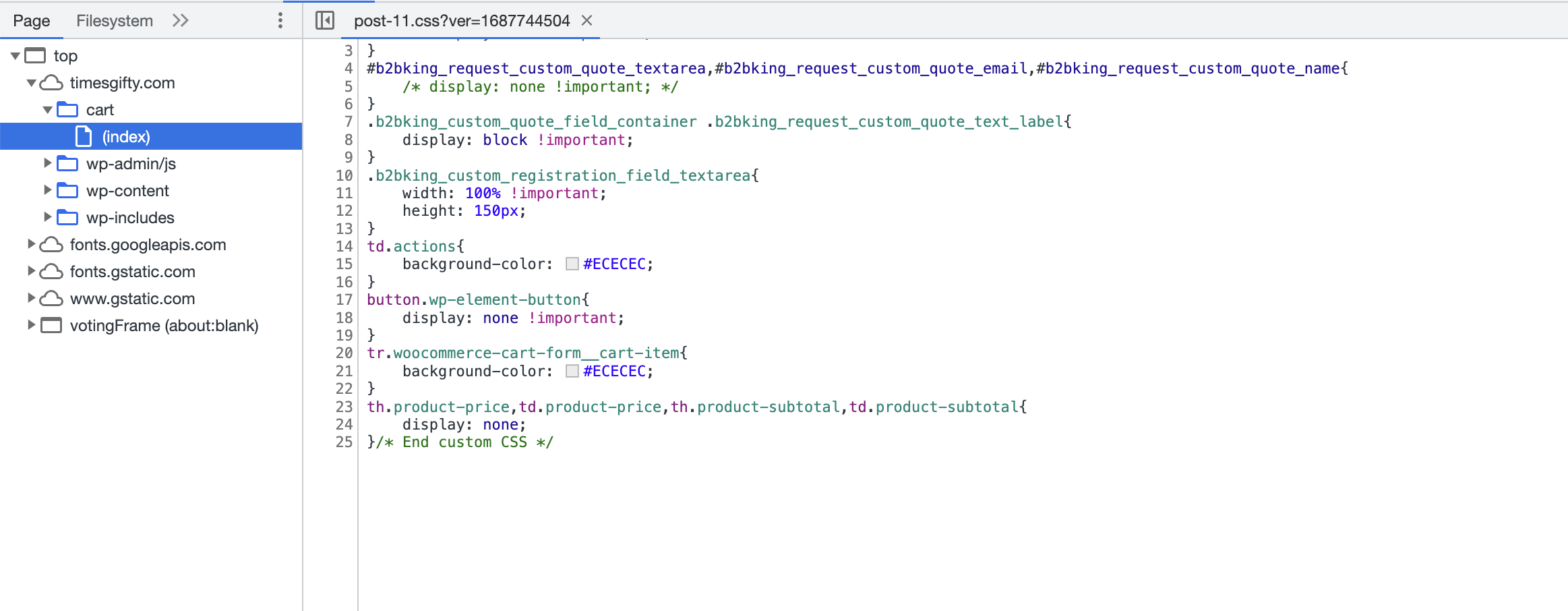Viewport: 1568px width, 611px height.
Task: Expand the wp-content folder arrow
Action: (47, 190)
